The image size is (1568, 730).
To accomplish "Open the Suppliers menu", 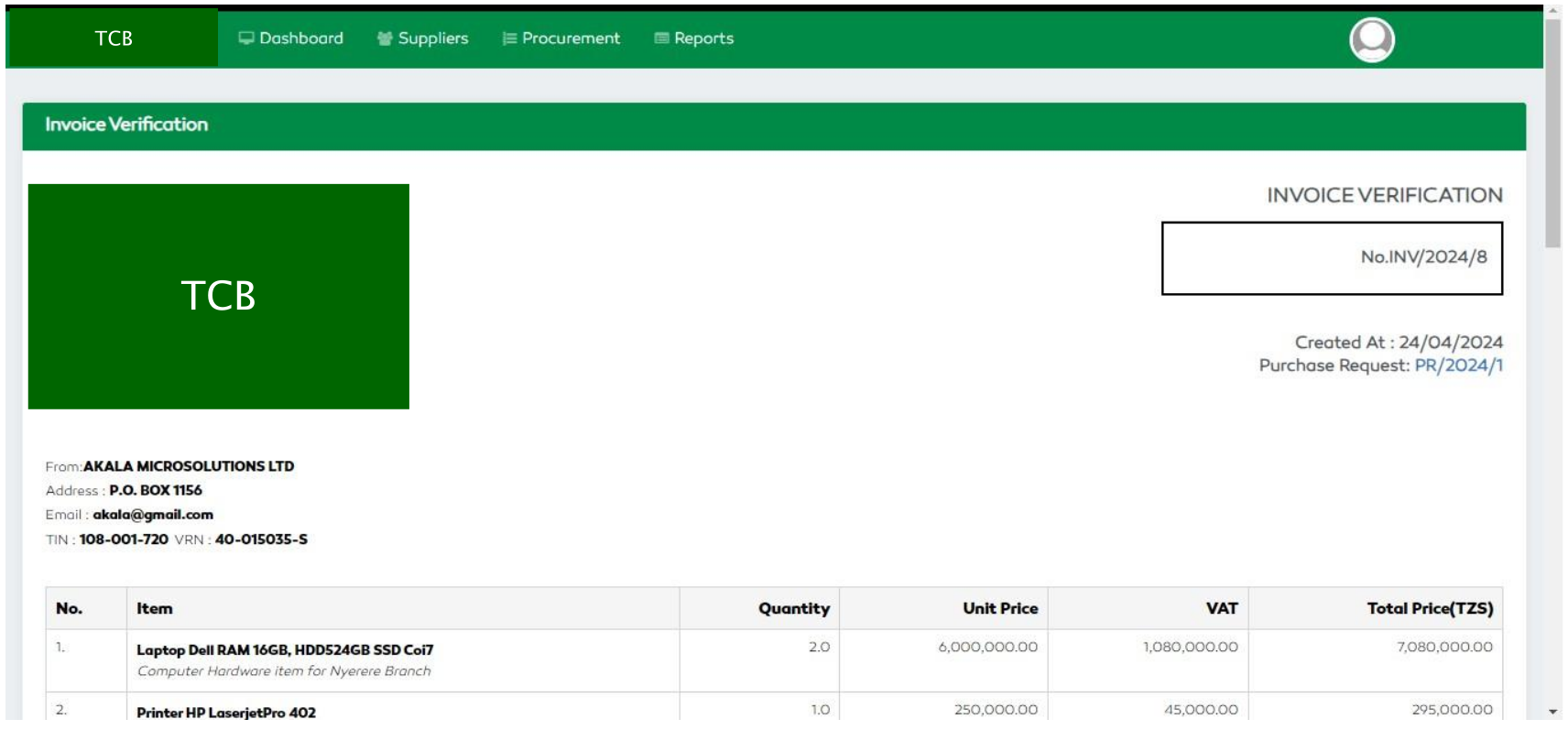I will click(422, 38).
